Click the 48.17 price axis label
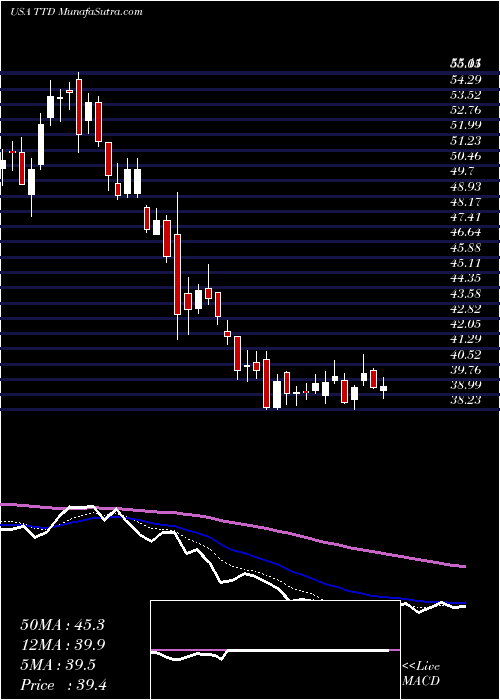 pyautogui.click(x=464, y=202)
